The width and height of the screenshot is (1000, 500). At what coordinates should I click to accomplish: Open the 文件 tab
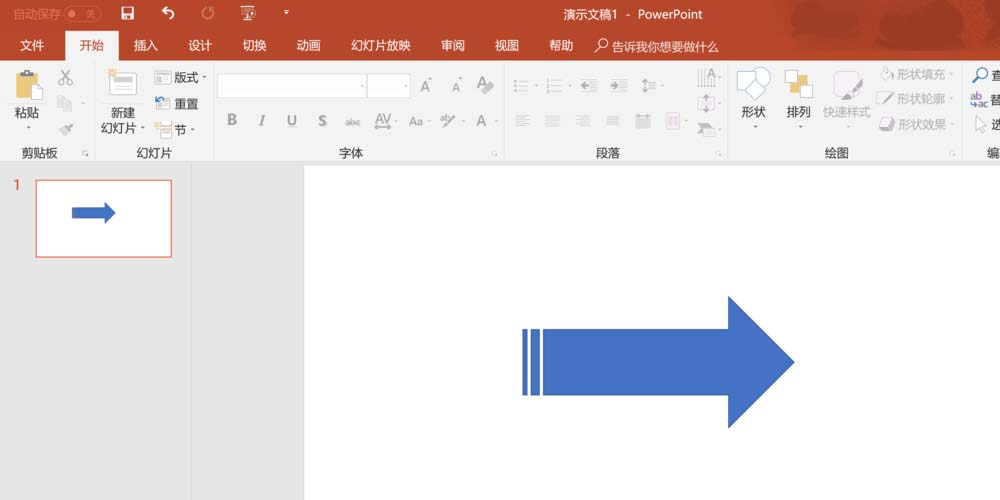point(32,46)
